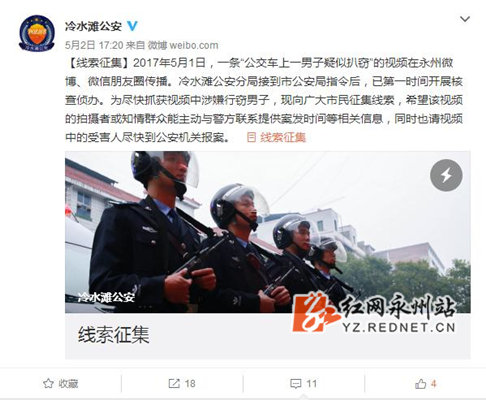Screen dimensions: 486x400
Task: Open the post options chevron menu
Action: click(465, 19)
